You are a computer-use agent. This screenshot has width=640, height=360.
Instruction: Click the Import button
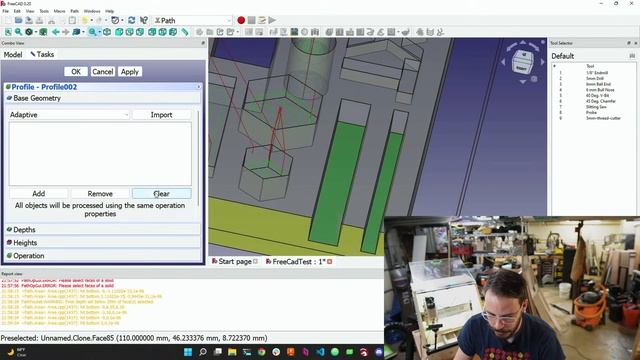pyautogui.click(x=161, y=115)
